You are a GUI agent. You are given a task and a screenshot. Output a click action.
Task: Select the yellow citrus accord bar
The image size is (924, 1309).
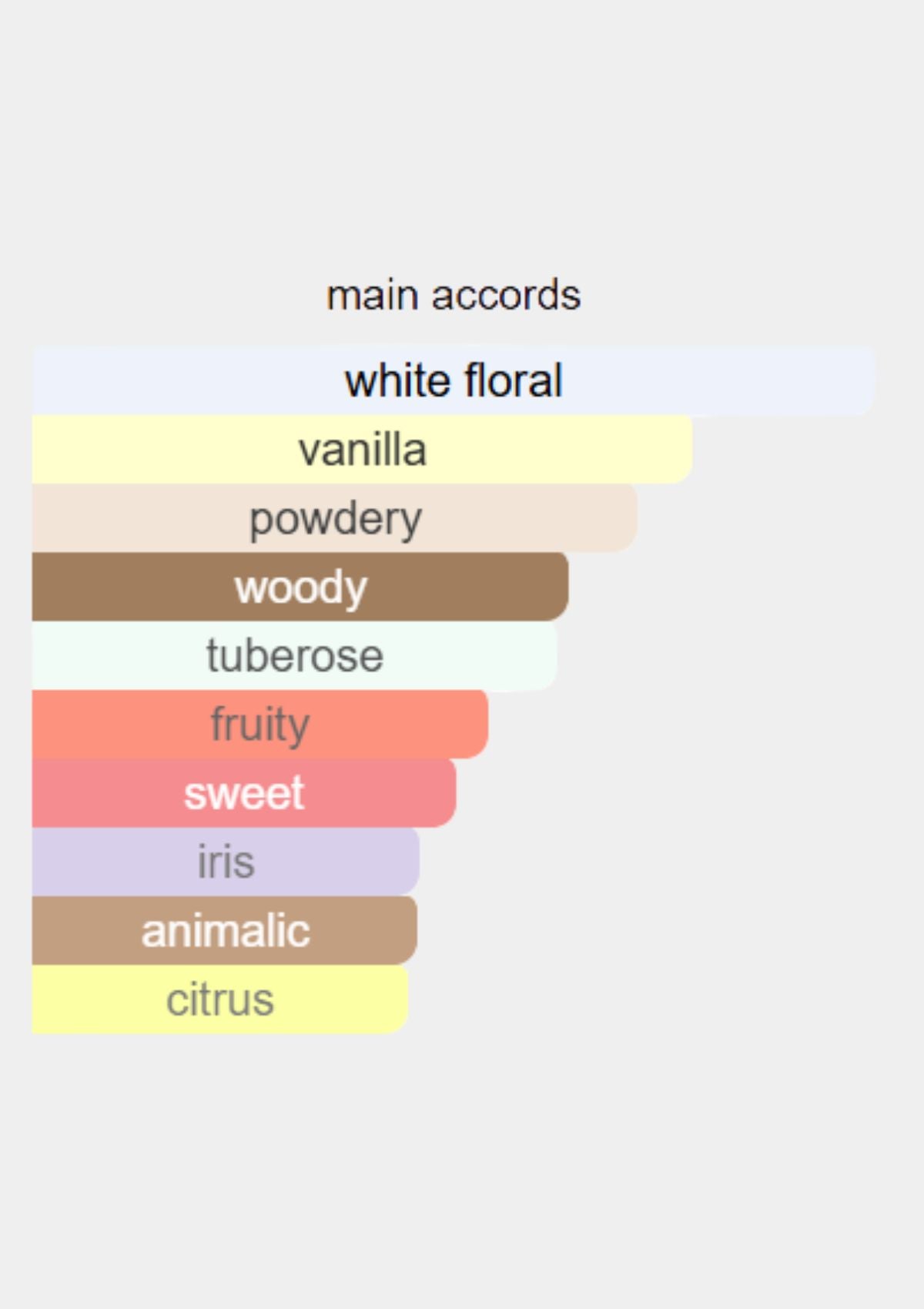(x=220, y=999)
